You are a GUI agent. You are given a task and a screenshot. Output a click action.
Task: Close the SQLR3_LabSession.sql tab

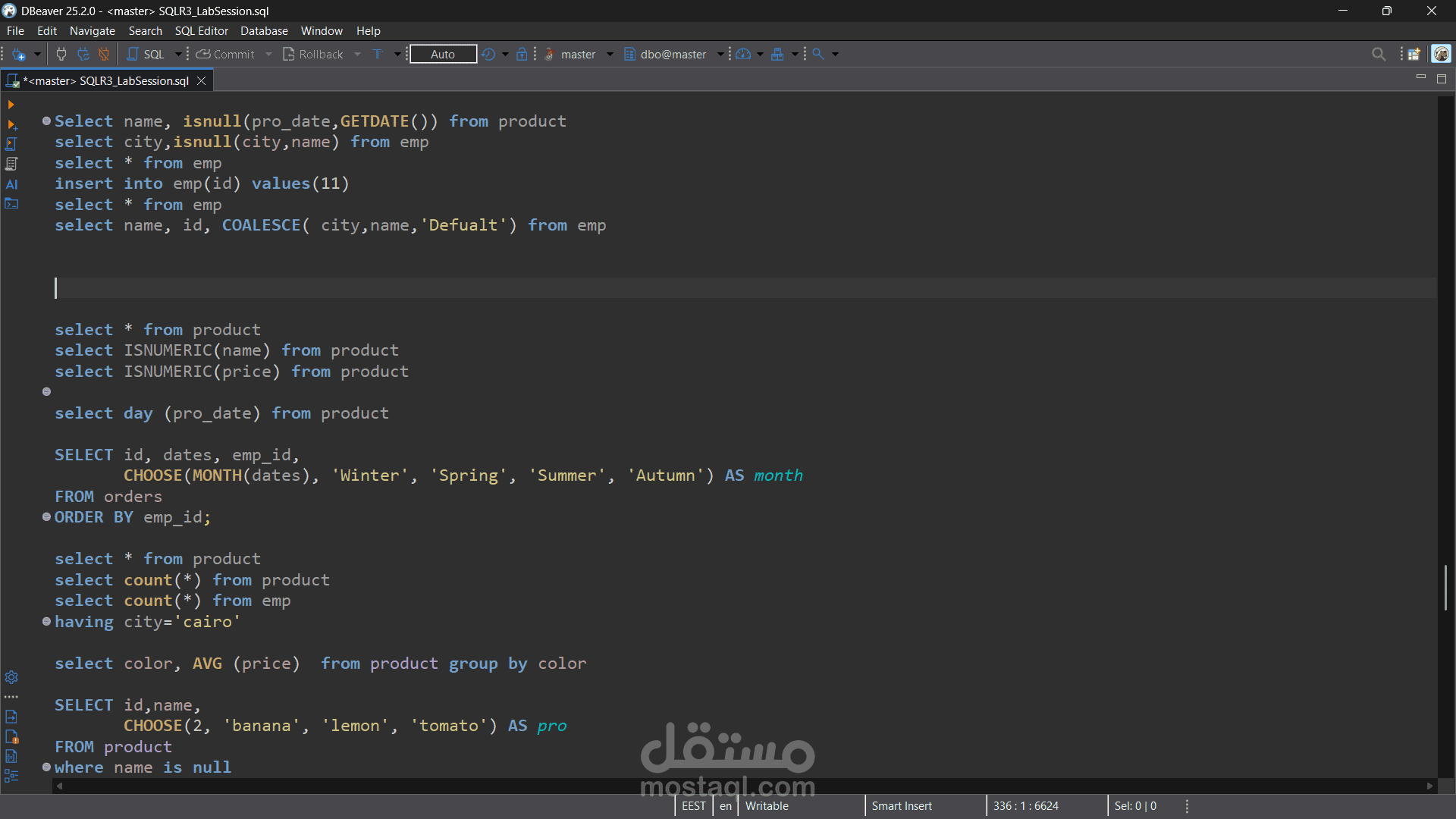tap(202, 80)
